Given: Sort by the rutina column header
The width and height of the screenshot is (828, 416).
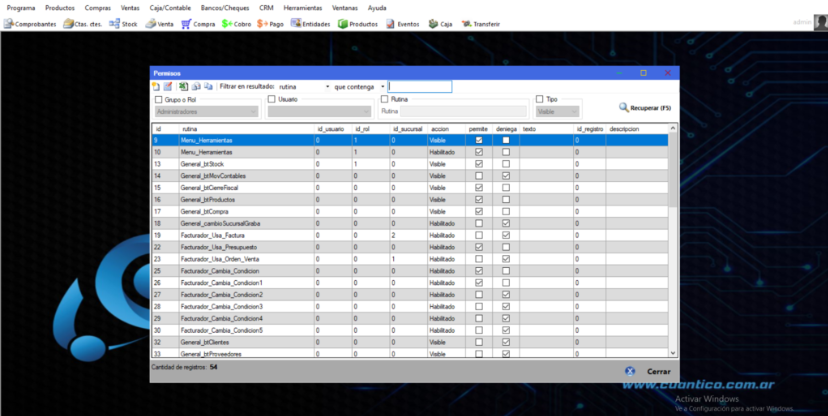Looking at the screenshot, I should coord(247,129).
